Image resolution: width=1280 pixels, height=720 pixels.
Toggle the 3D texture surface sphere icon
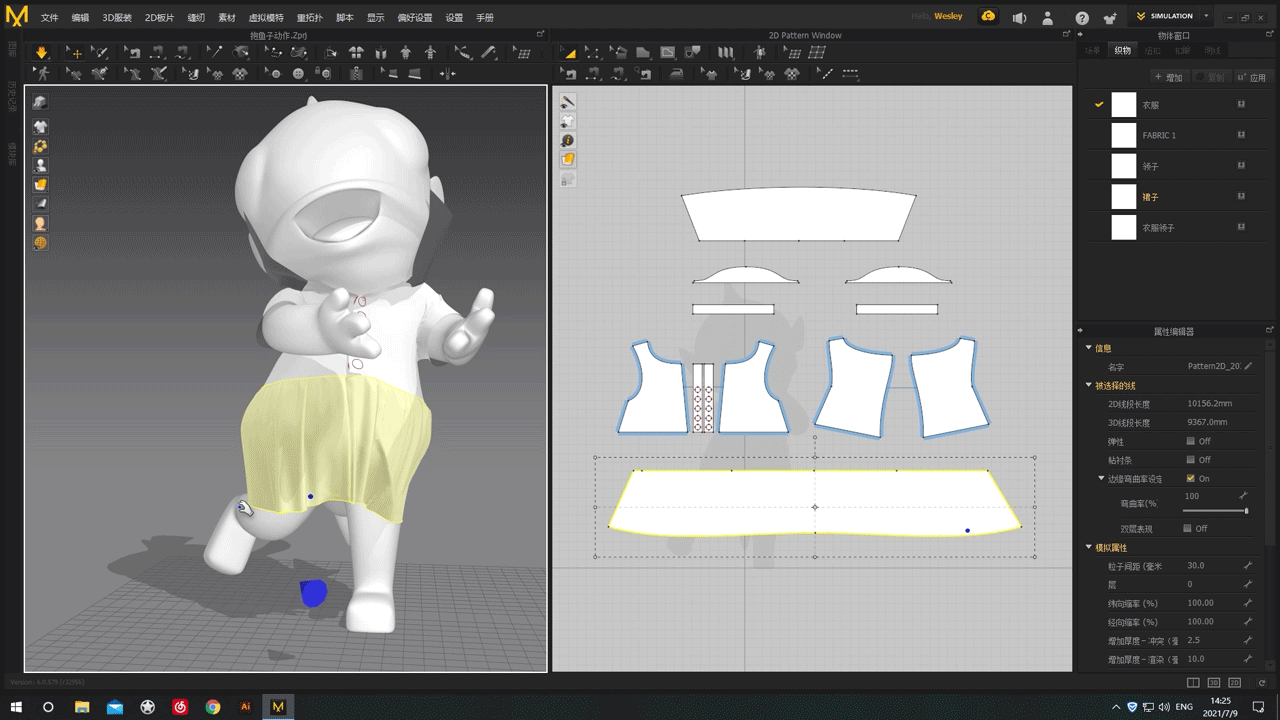(40, 242)
